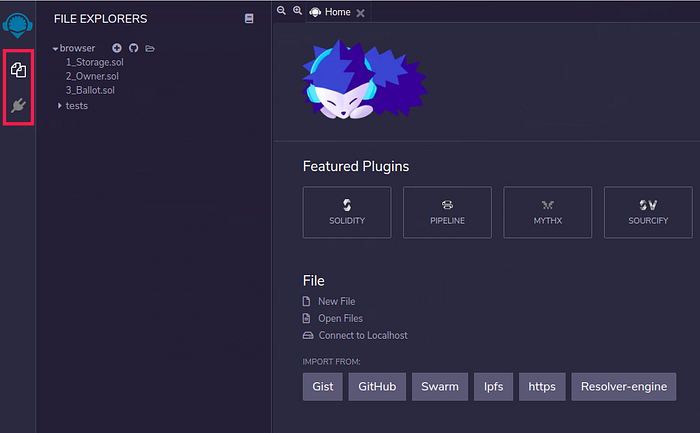This screenshot has height=433, width=700.
Task: Click the New File link
Action: pos(337,301)
